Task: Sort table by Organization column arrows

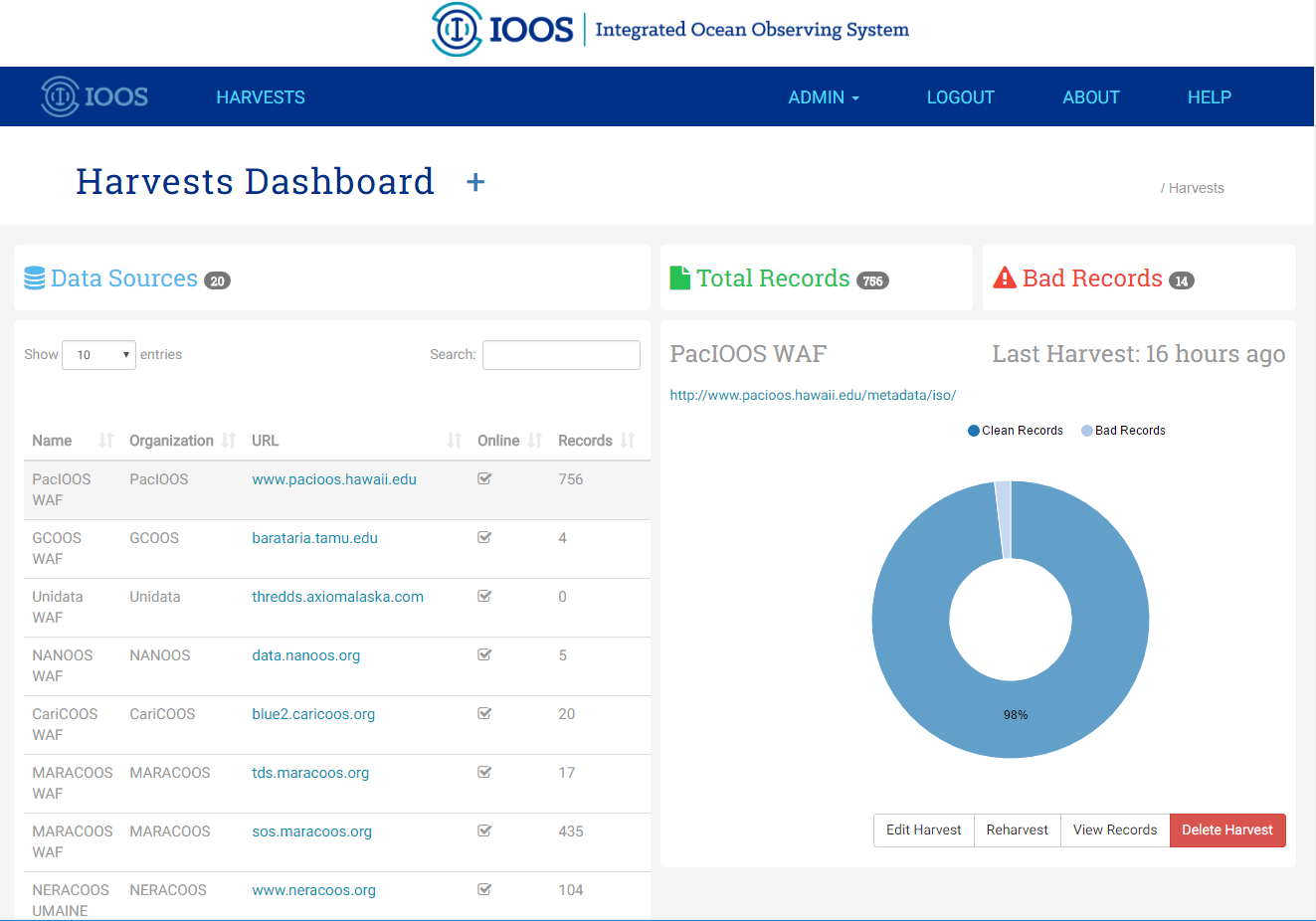Action: (x=229, y=441)
